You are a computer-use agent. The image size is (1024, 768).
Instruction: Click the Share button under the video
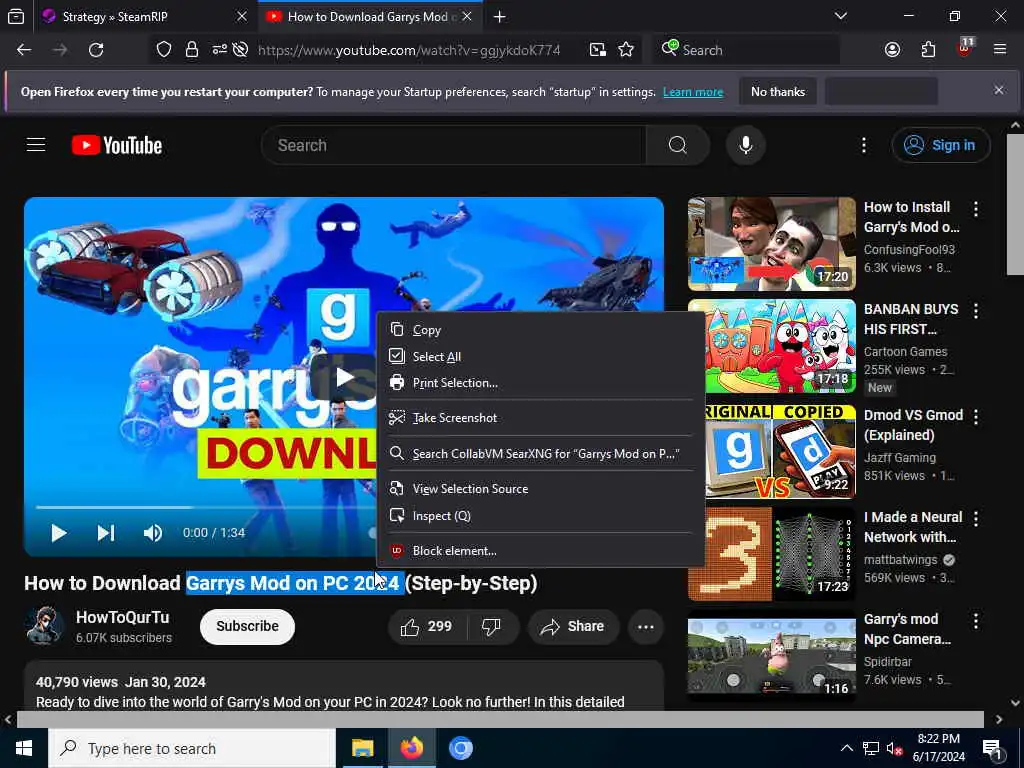pos(573,627)
